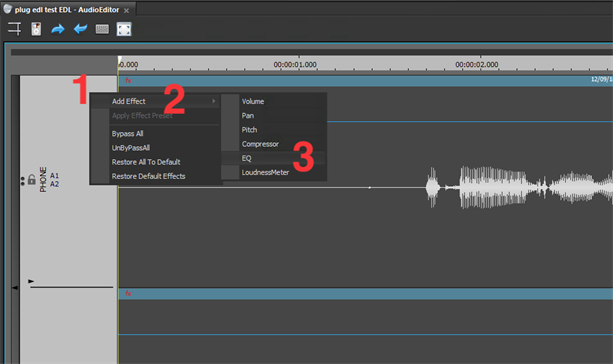Choose UnByPassAll from context menu
Viewport: 613px width, 364px height.
pyautogui.click(x=131, y=148)
